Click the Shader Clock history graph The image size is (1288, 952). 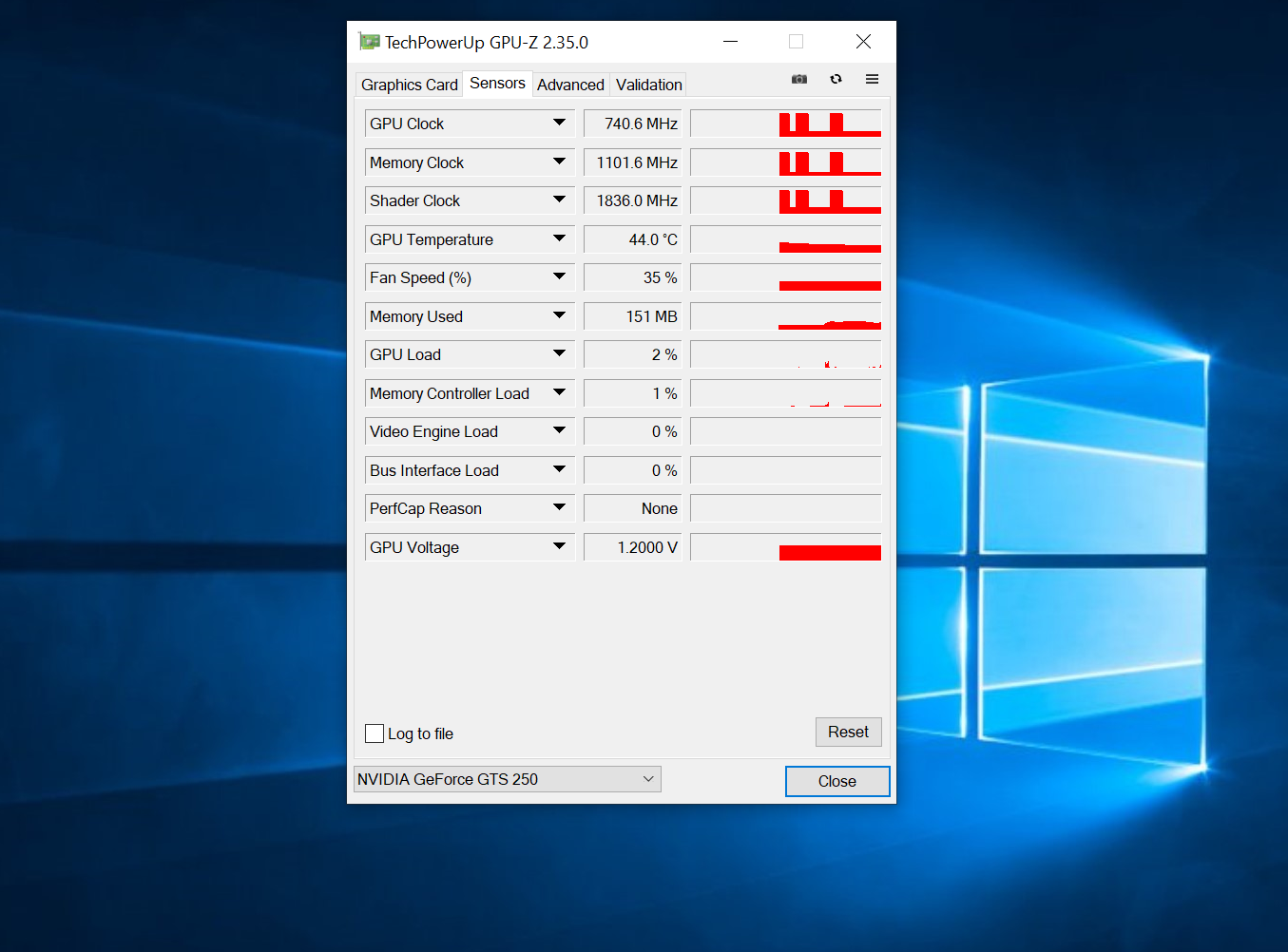(x=786, y=200)
